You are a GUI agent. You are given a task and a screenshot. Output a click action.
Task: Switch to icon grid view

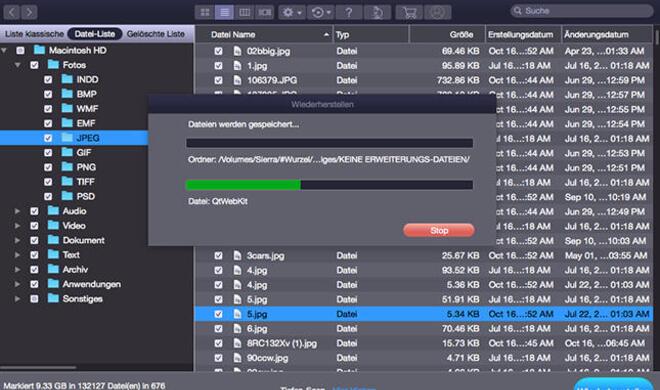pos(205,12)
